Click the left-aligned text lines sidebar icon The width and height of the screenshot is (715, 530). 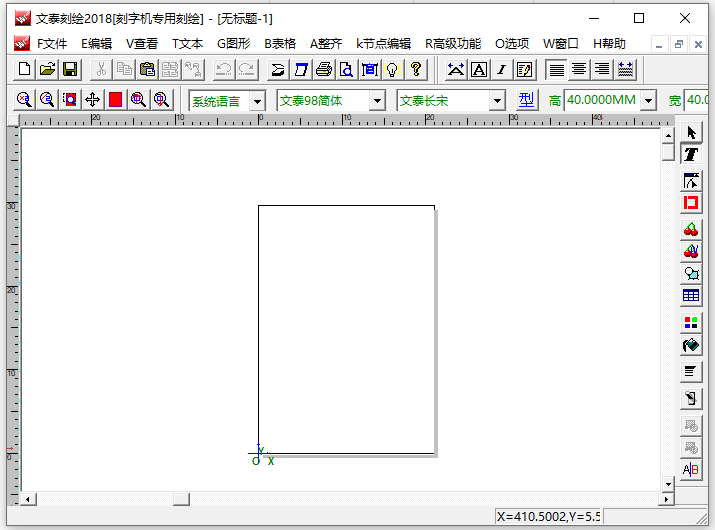coord(691,372)
